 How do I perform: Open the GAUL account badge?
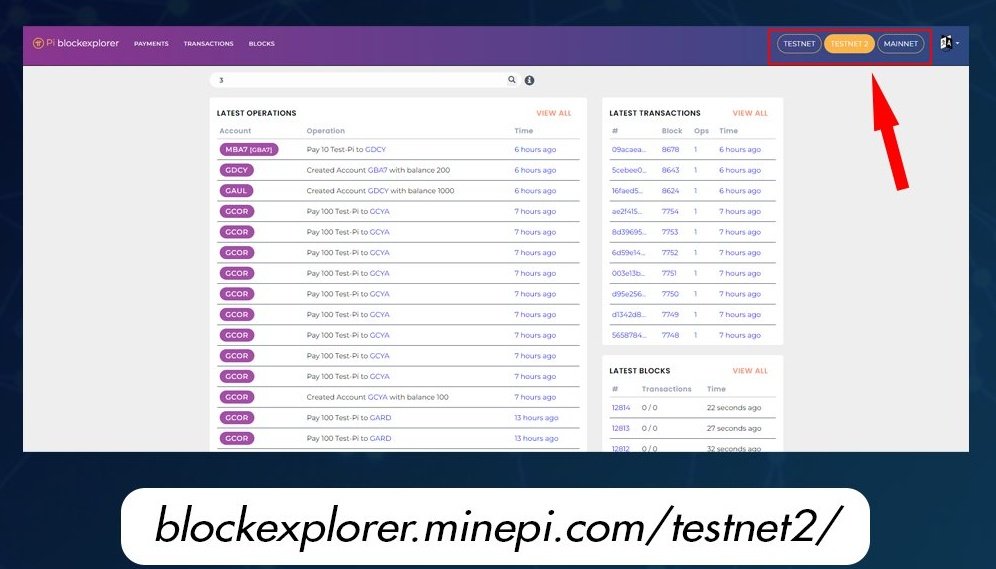click(236, 191)
